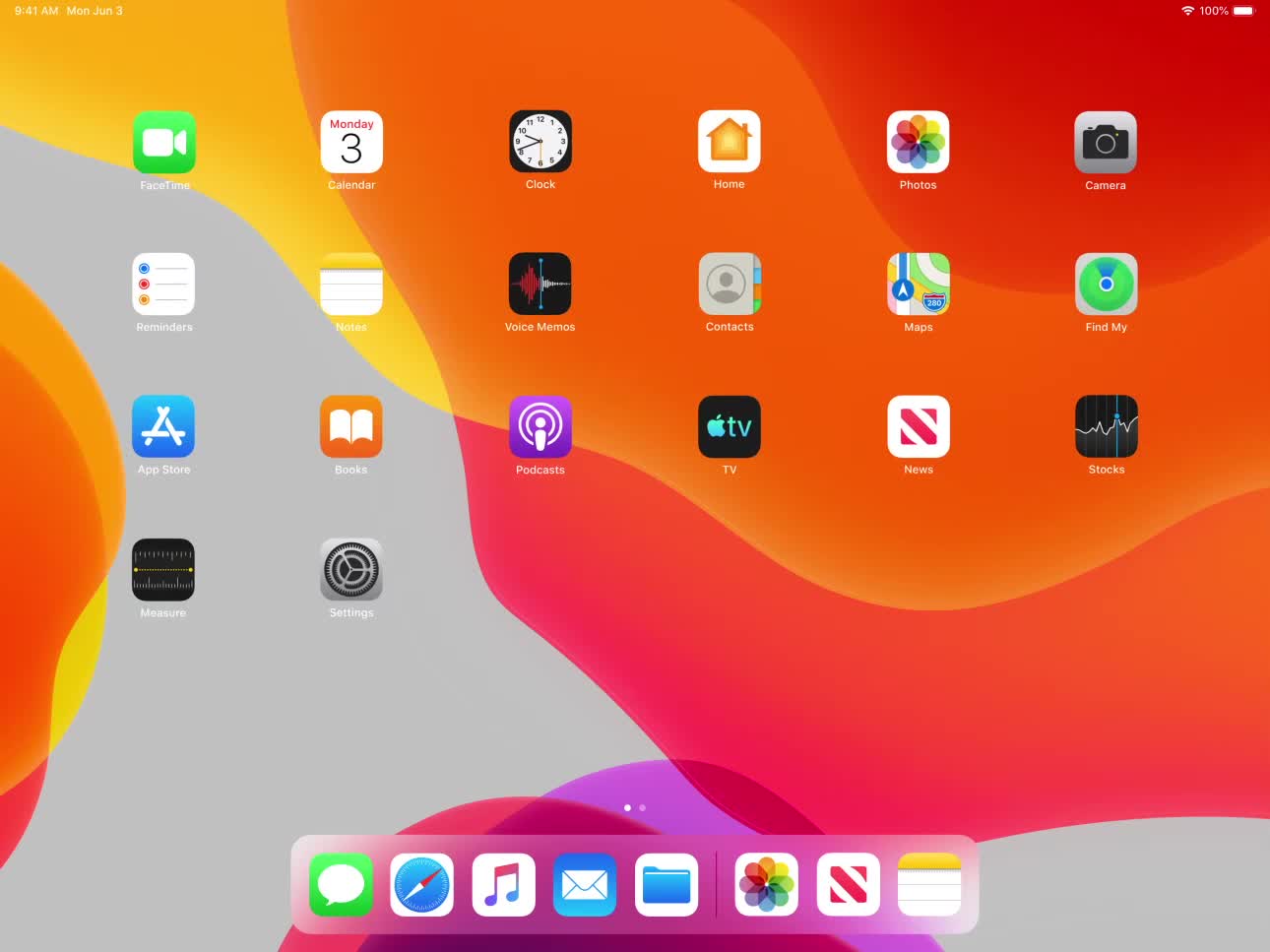This screenshot has height=952, width=1270.
Task: Open Notes on the home screen grid
Action: coord(351,285)
